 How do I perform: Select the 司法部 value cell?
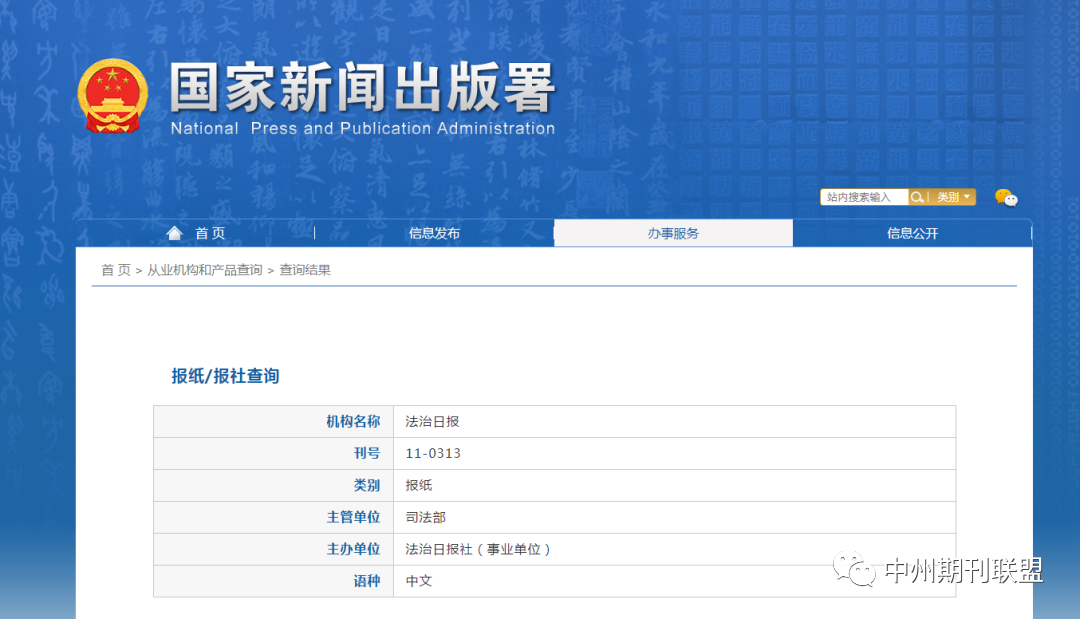[x=674, y=517]
